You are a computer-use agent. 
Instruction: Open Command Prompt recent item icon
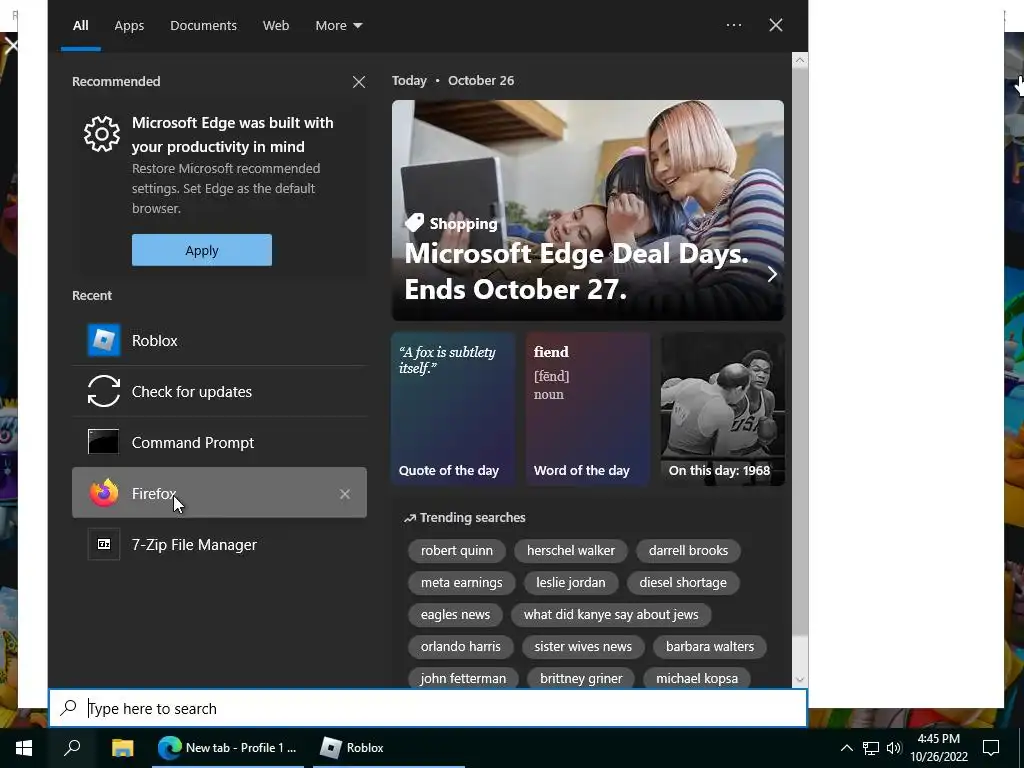point(104,442)
